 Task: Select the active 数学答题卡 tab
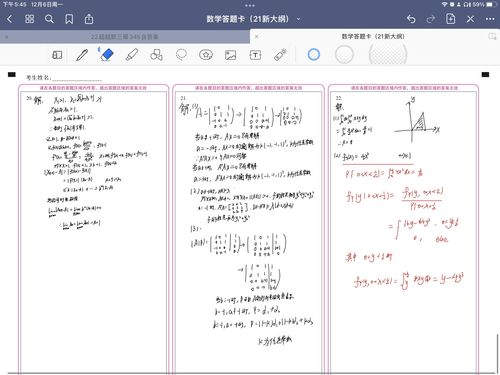click(373, 36)
